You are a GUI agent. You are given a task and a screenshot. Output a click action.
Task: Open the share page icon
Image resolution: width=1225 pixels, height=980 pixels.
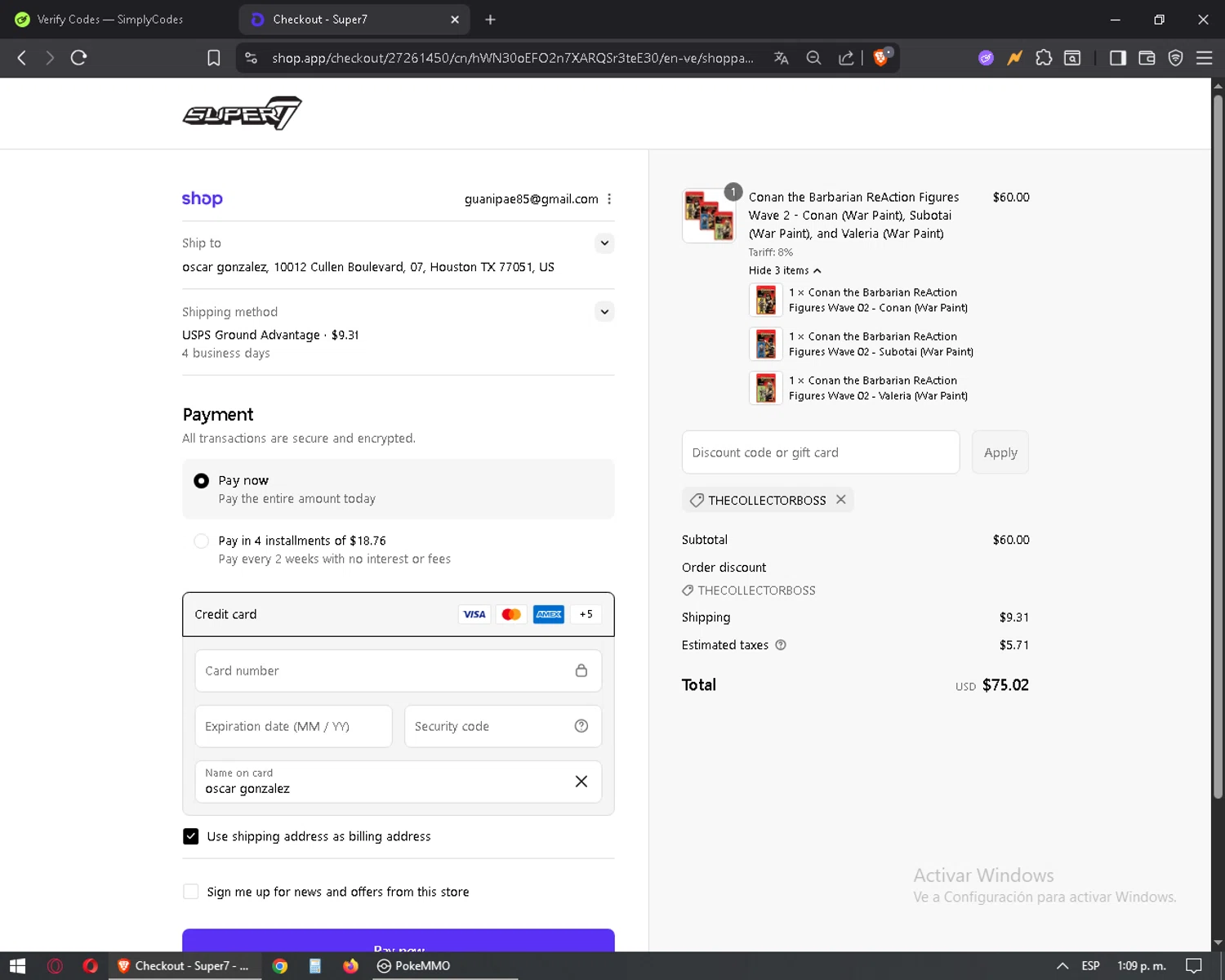tap(846, 58)
